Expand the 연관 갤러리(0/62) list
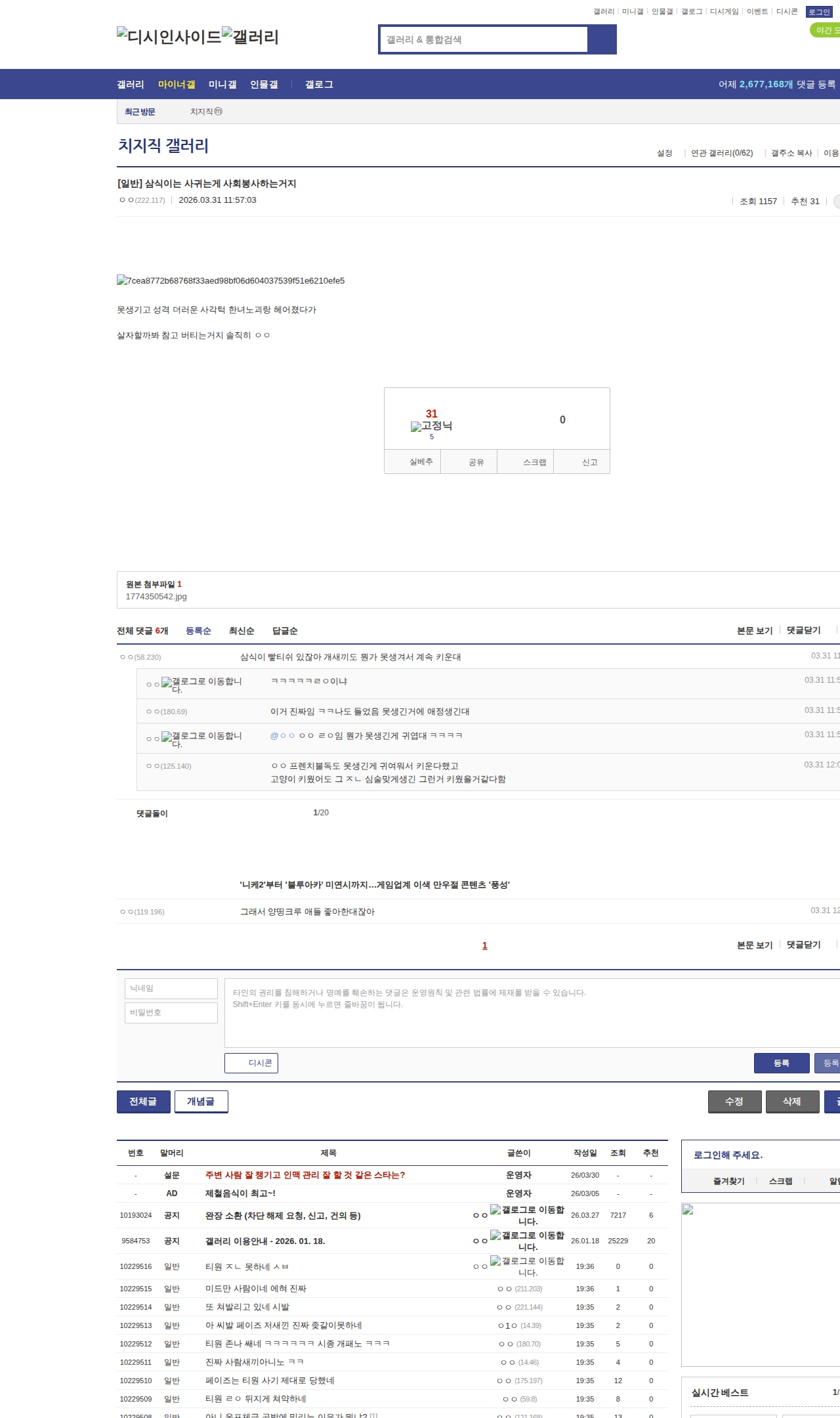The width and height of the screenshot is (840, 1418). pos(721,153)
